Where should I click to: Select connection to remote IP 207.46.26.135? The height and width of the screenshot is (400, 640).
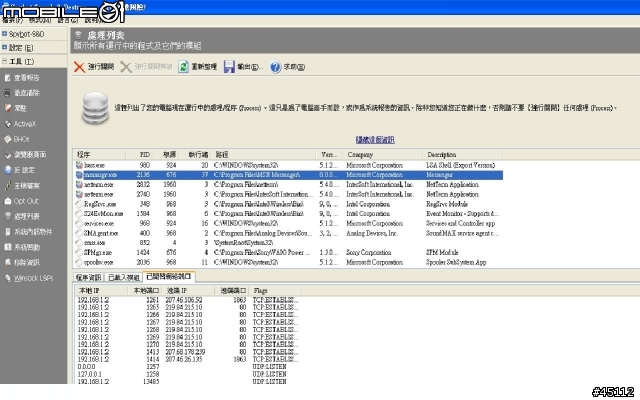[x=188, y=359]
